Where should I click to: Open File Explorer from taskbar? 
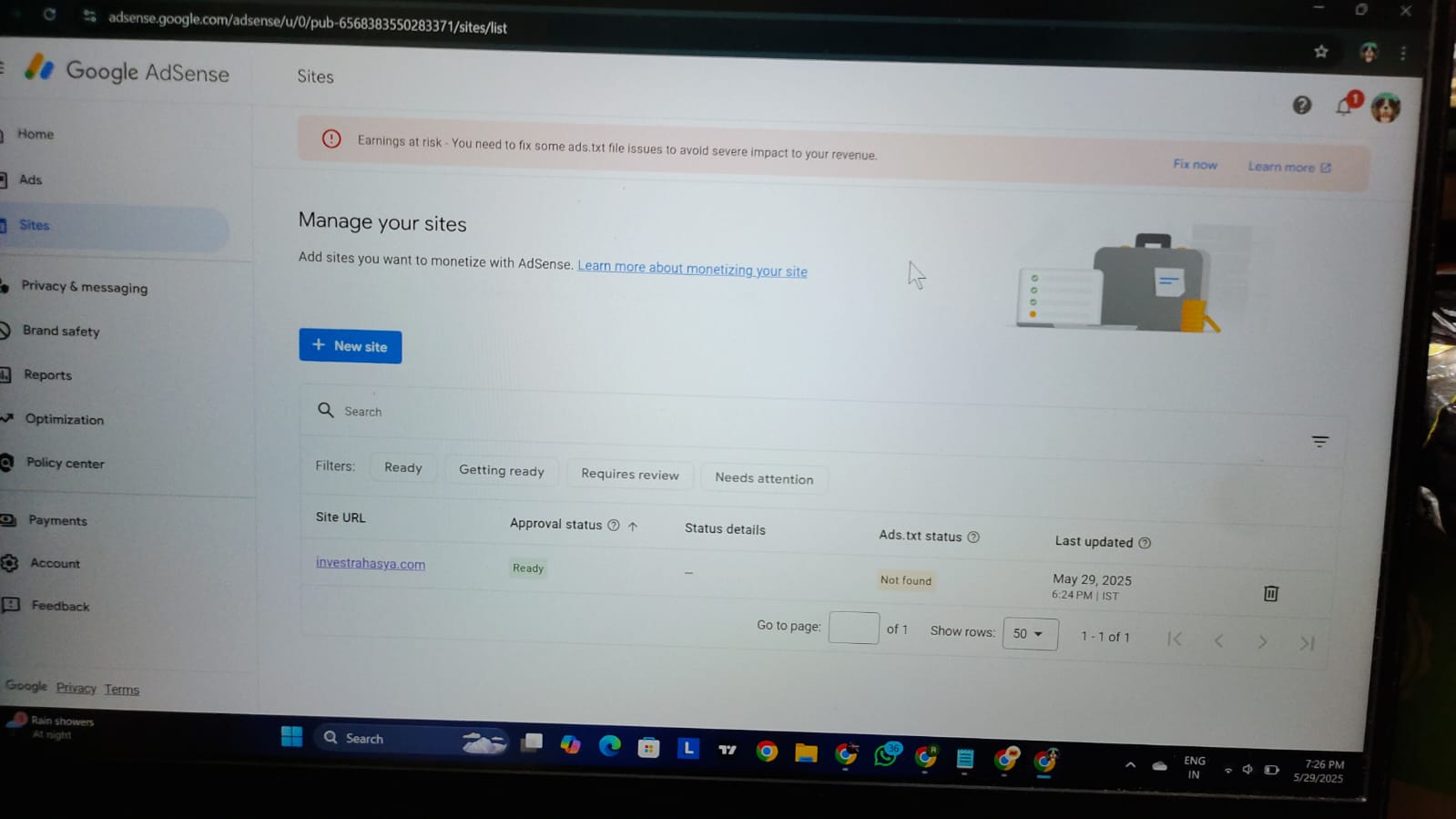pyautogui.click(x=806, y=753)
